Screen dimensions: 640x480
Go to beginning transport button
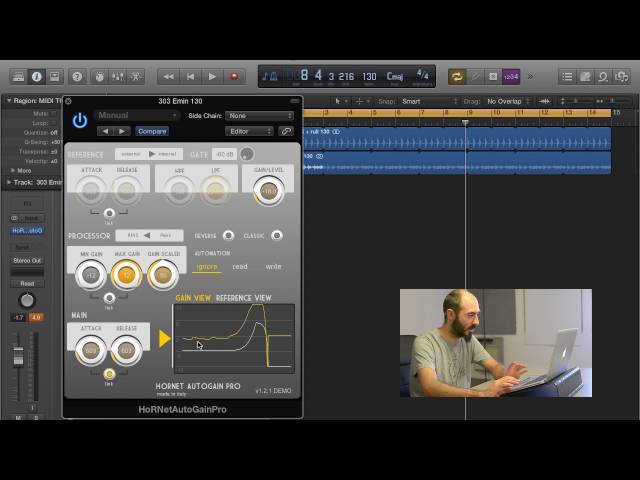(190, 76)
